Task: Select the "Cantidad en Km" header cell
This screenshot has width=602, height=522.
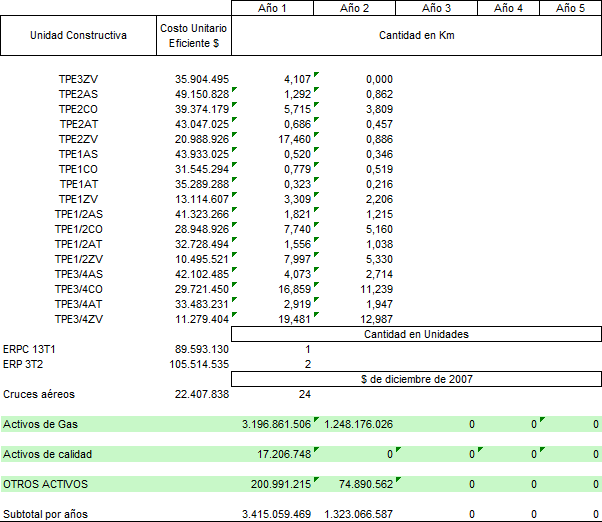Action: (417, 36)
